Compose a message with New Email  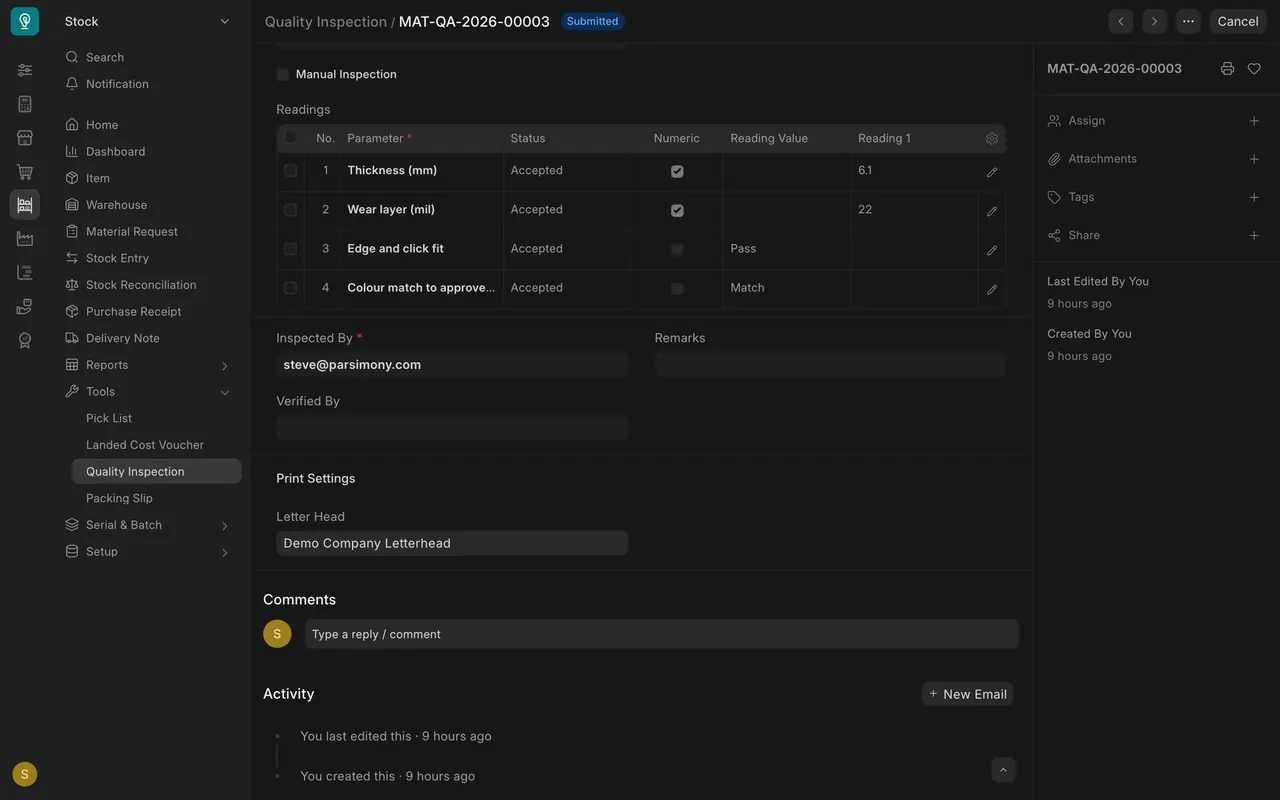point(967,694)
